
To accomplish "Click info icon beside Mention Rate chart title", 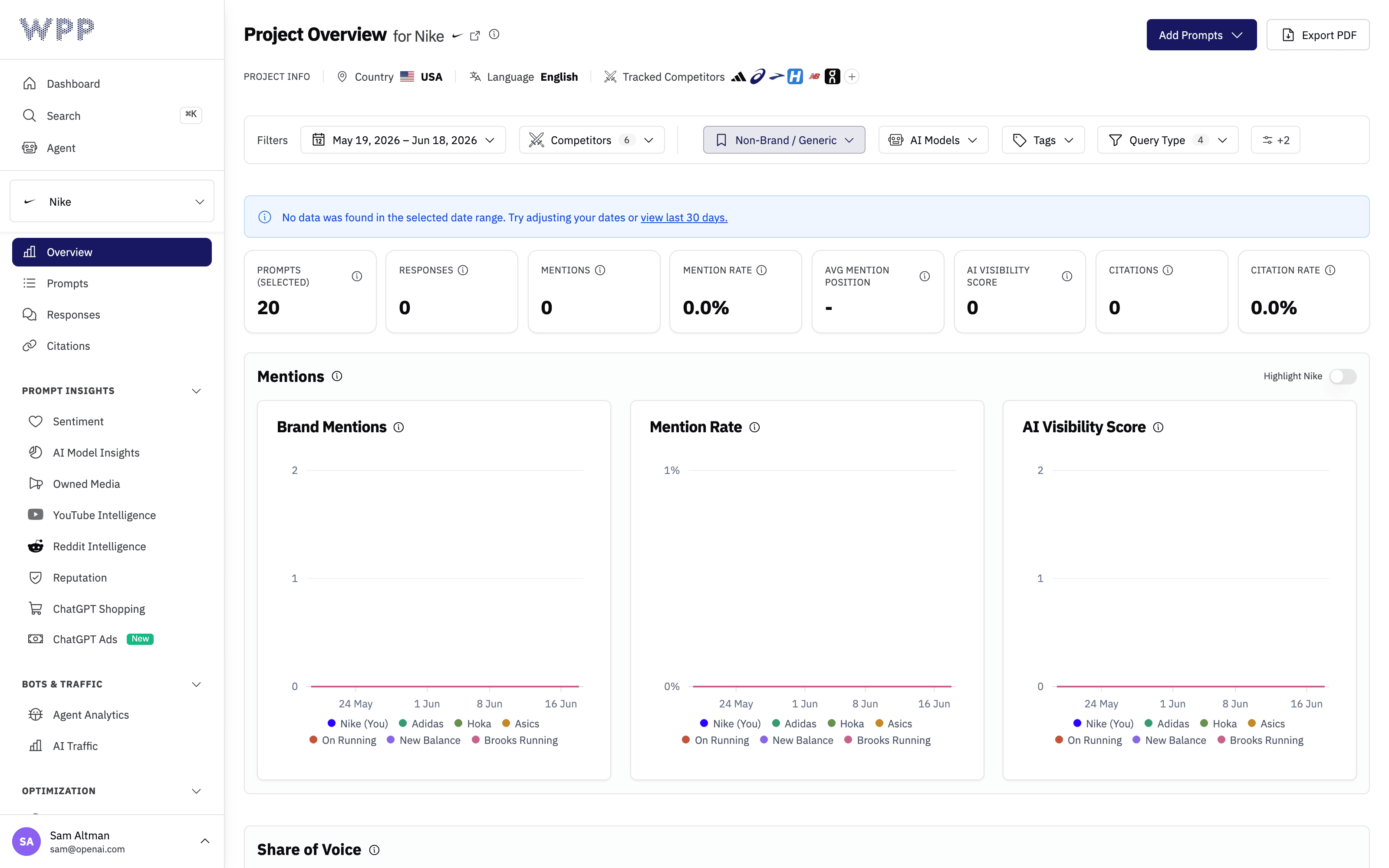I will [754, 427].
